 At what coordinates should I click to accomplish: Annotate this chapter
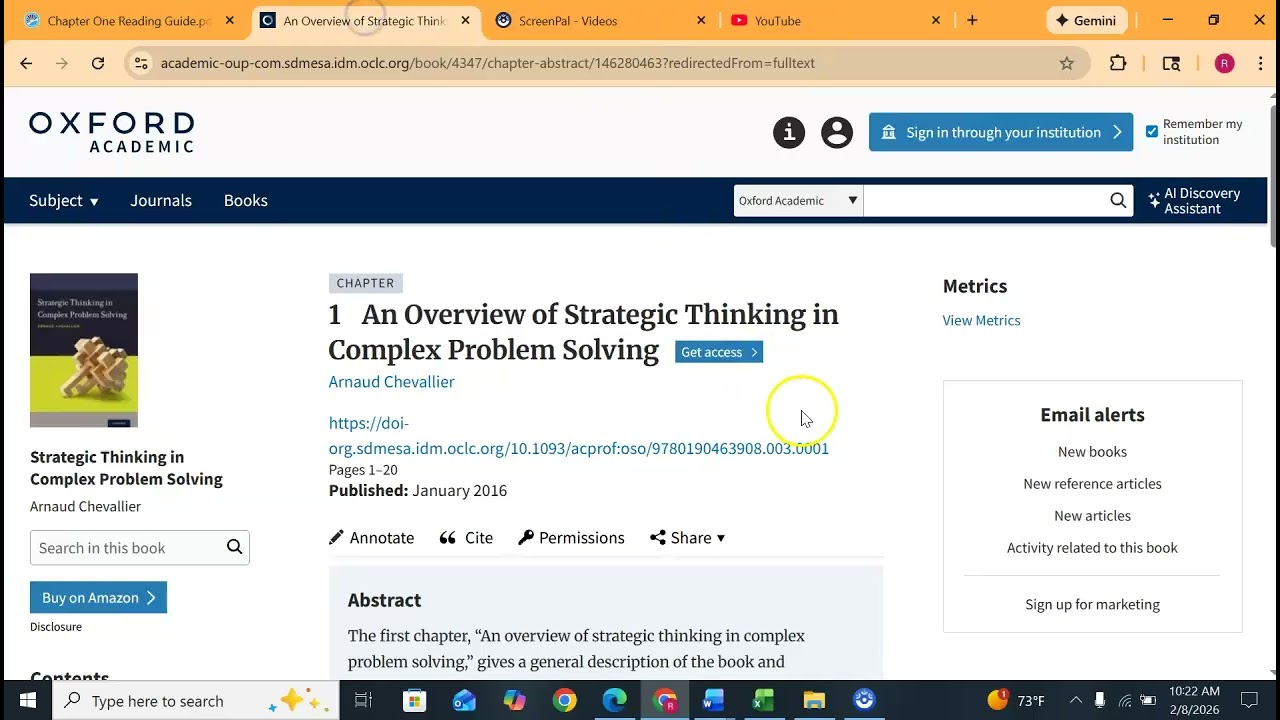(x=372, y=537)
